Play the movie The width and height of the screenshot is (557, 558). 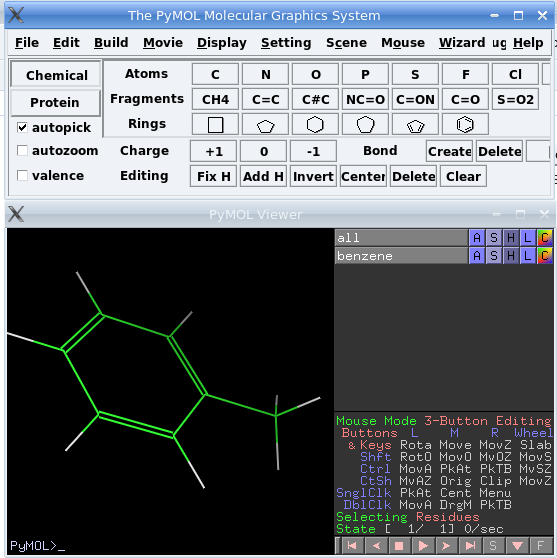point(422,546)
